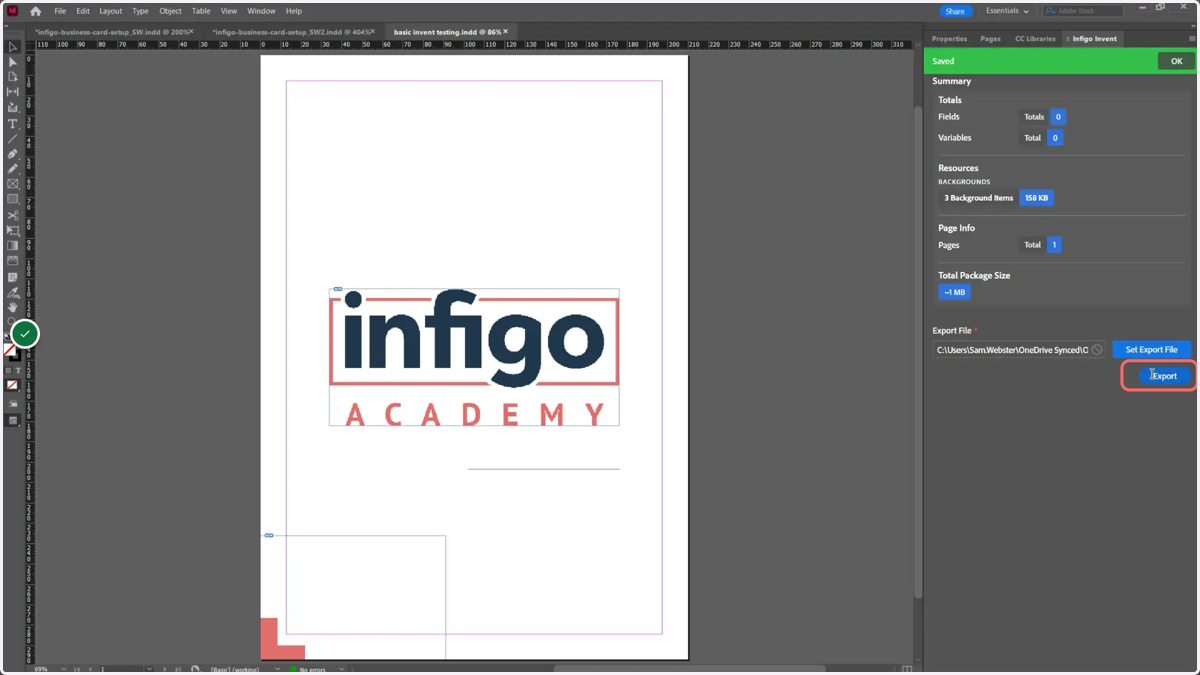Open the Window menu
Viewport: 1200px width, 675px height.
tap(261, 11)
